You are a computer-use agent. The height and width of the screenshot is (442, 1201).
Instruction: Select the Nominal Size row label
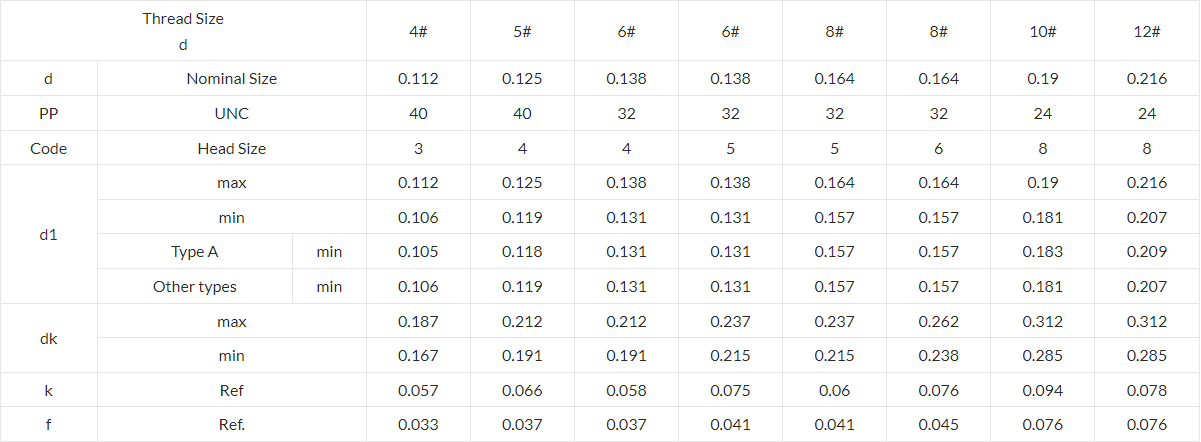(232, 79)
